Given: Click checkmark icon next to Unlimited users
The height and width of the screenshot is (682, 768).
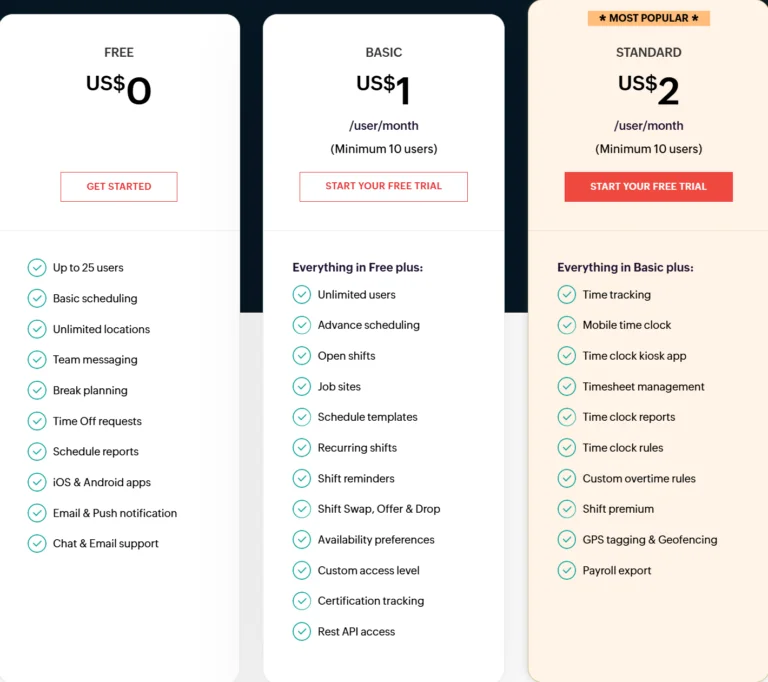Looking at the screenshot, I should click(302, 295).
